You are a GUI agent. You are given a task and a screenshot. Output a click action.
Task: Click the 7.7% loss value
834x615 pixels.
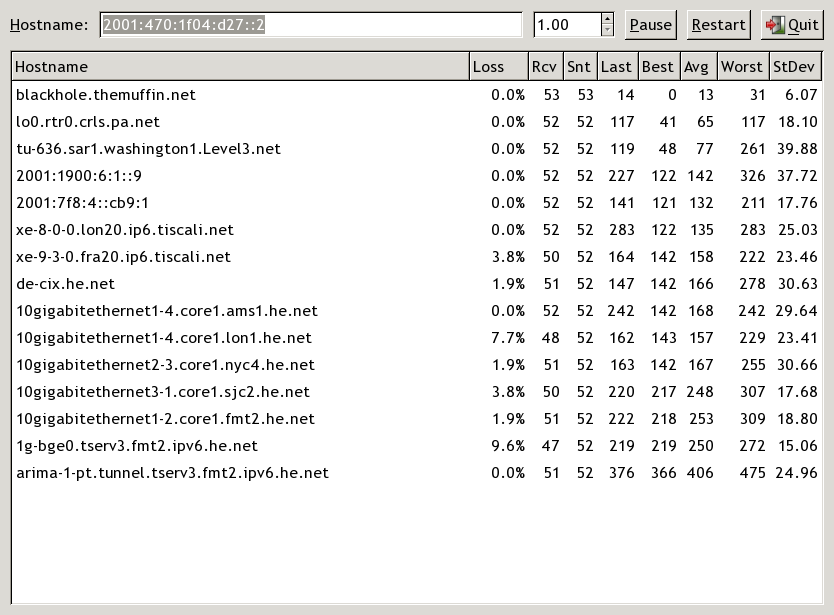point(508,338)
